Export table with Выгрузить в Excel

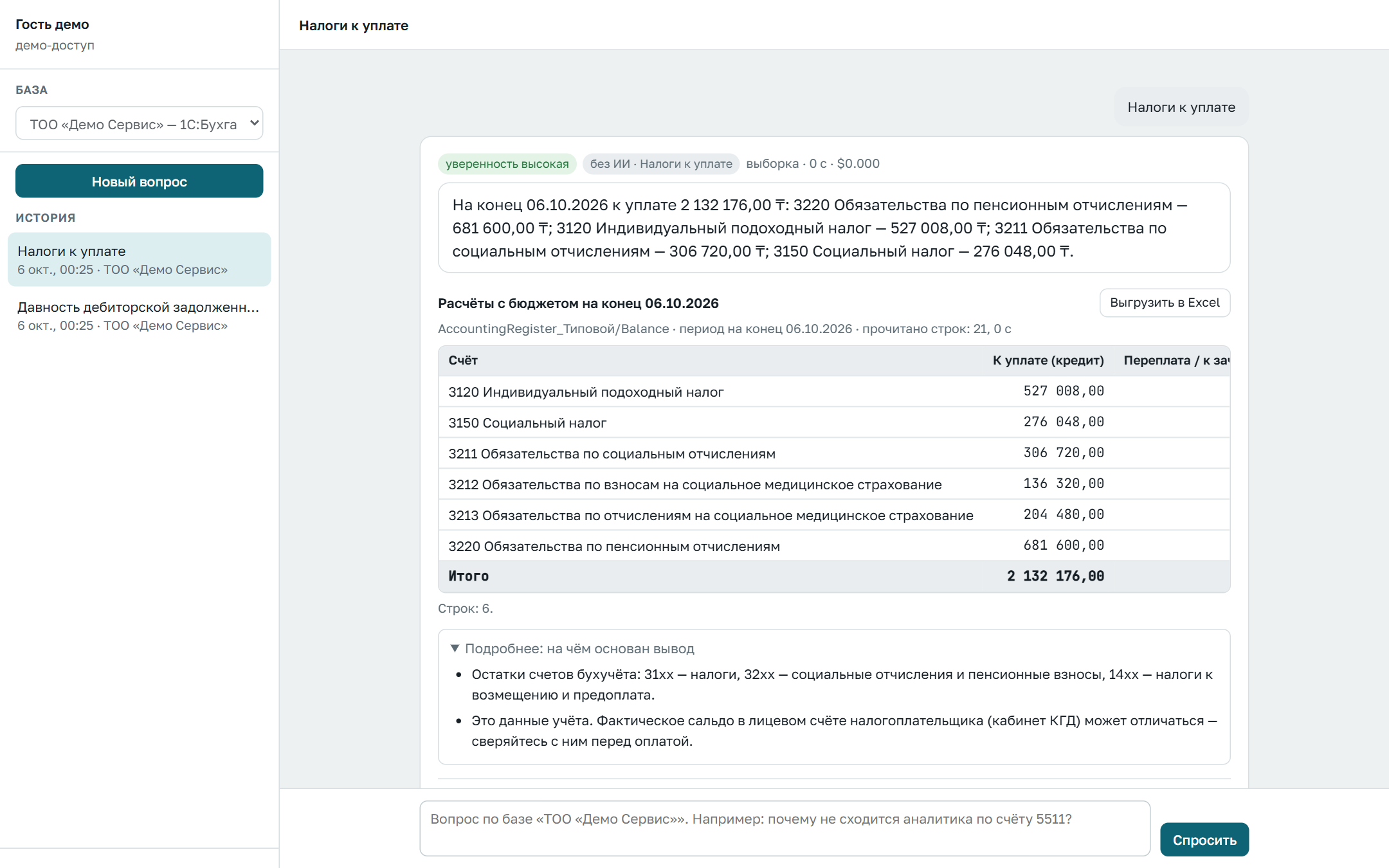point(1165,303)
